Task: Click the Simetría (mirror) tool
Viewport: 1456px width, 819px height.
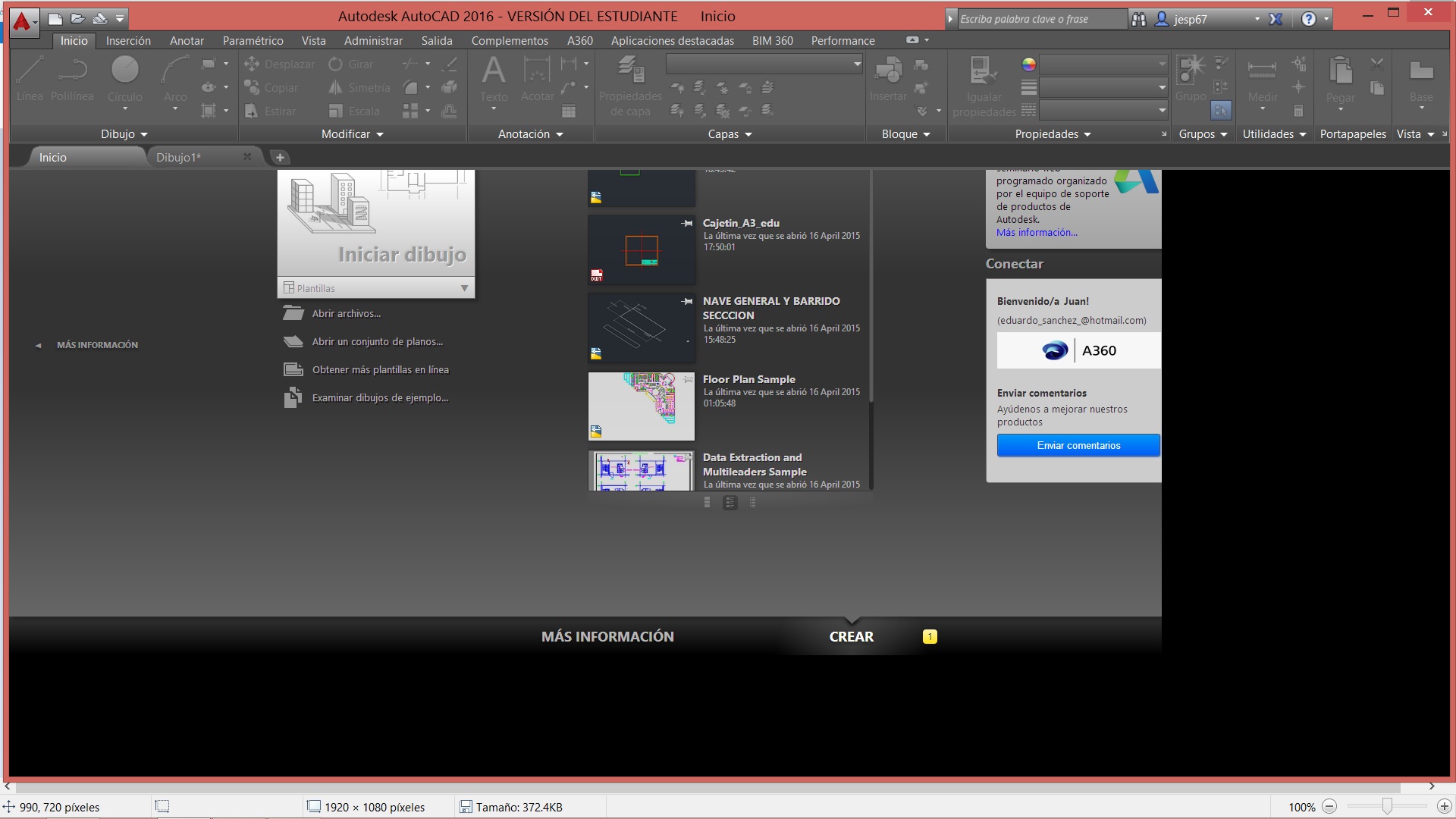Action: tap(359, 88)
